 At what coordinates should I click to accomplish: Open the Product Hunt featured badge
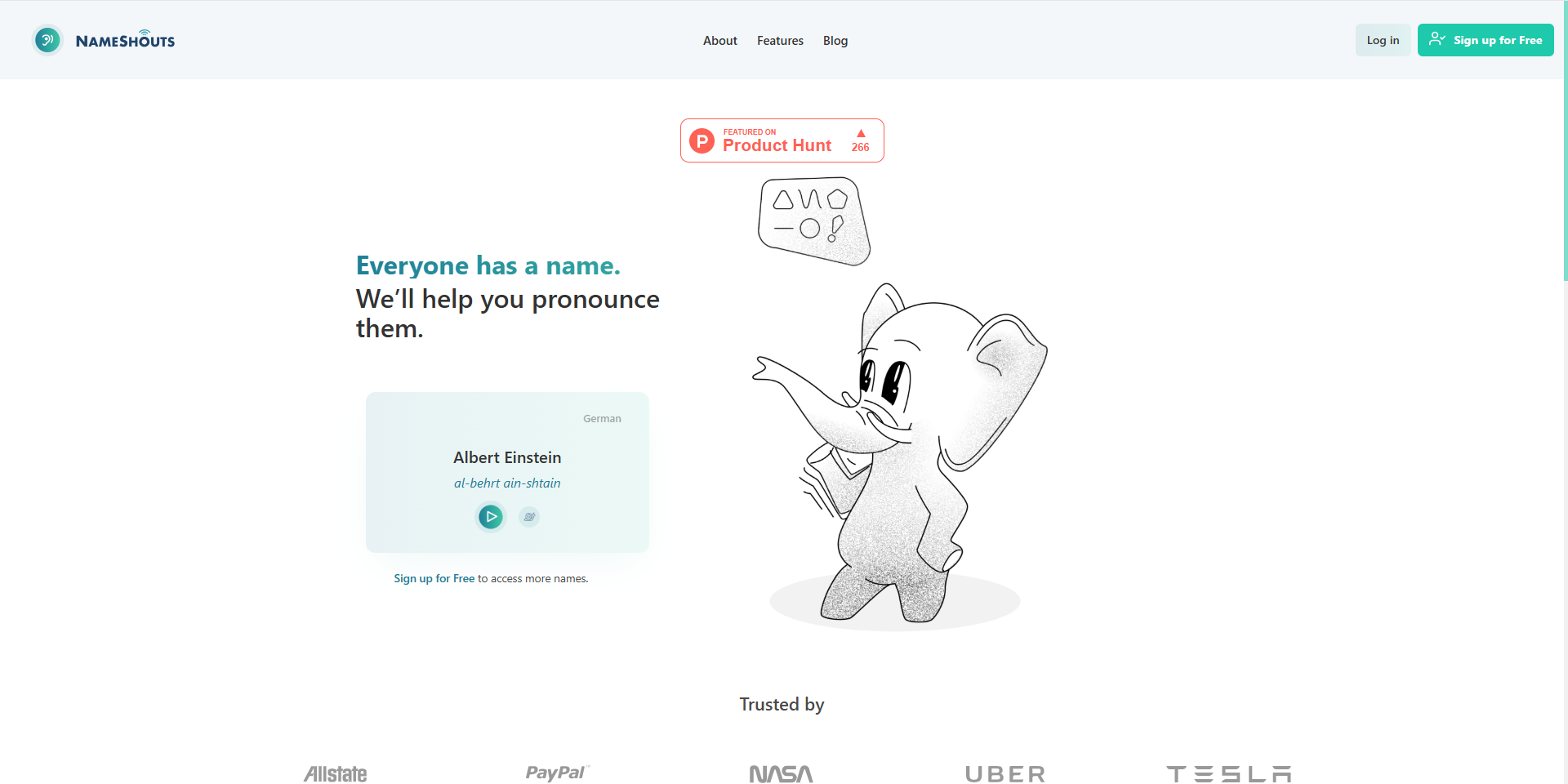(x=782, y=140)
